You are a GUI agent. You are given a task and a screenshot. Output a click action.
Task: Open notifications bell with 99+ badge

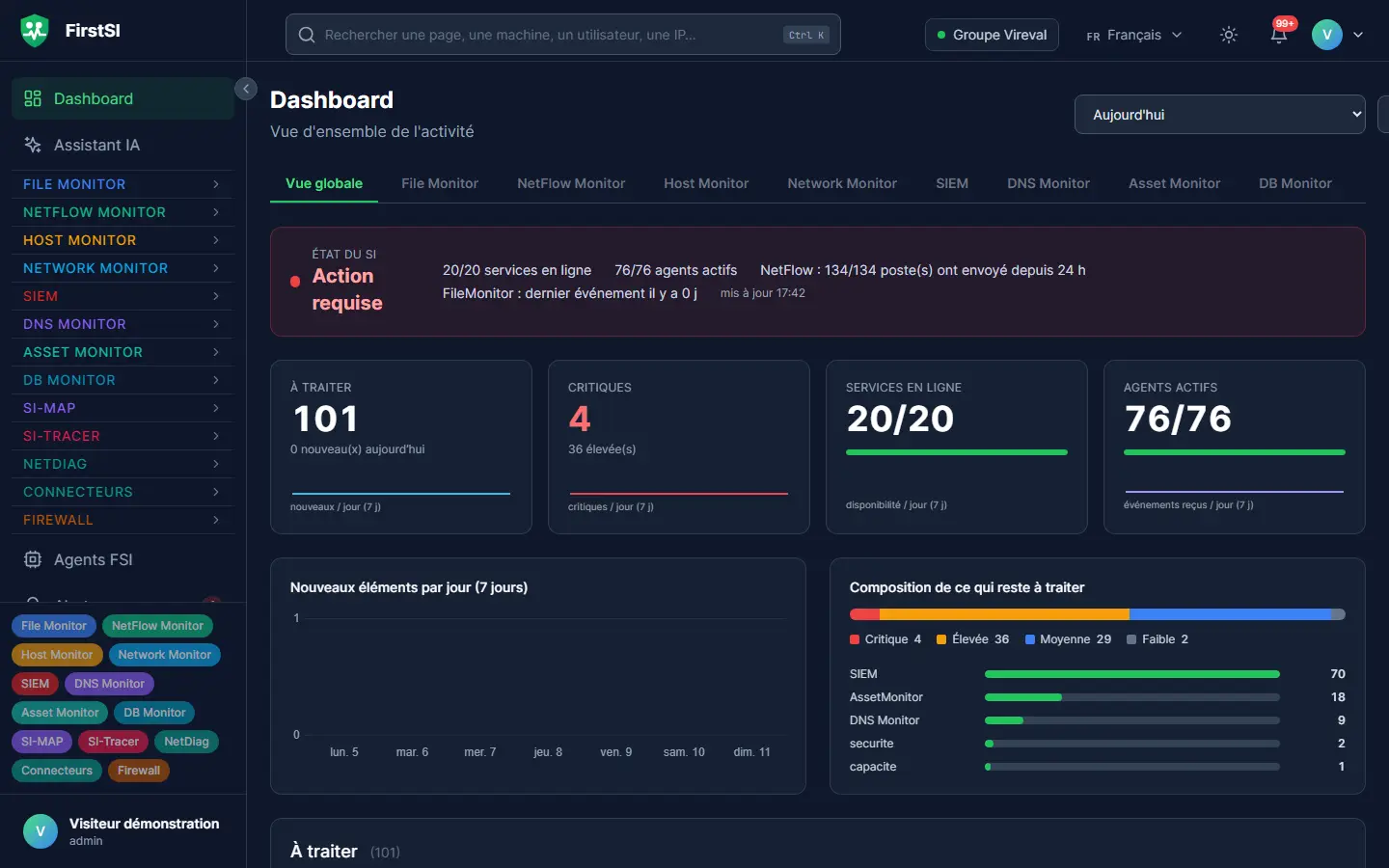[x=1280, y=33]
